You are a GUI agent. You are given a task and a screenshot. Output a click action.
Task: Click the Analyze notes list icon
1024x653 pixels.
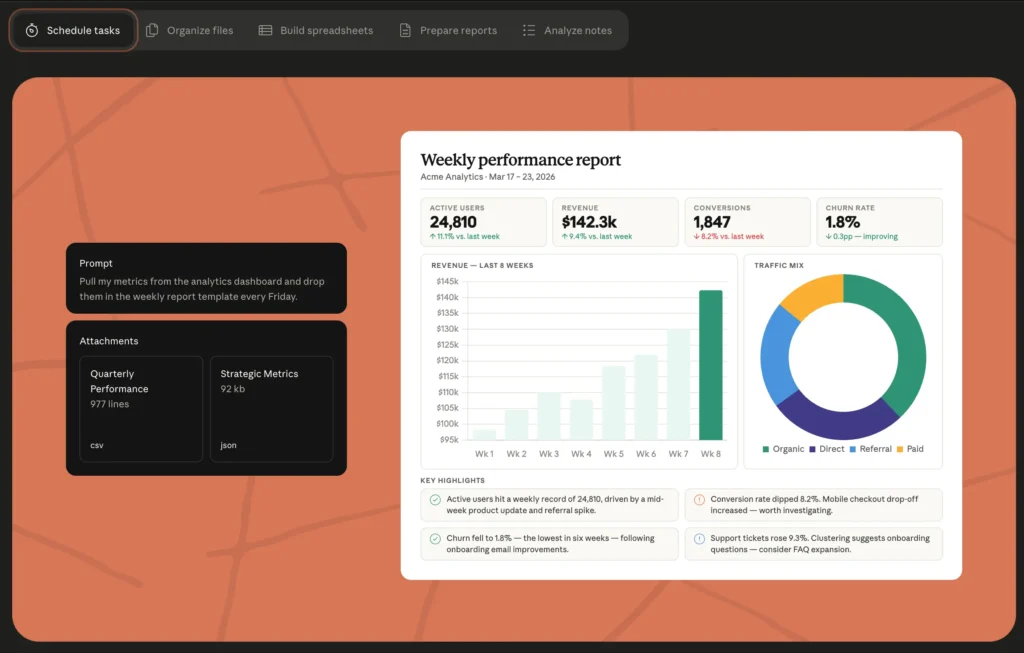(529, 30)
